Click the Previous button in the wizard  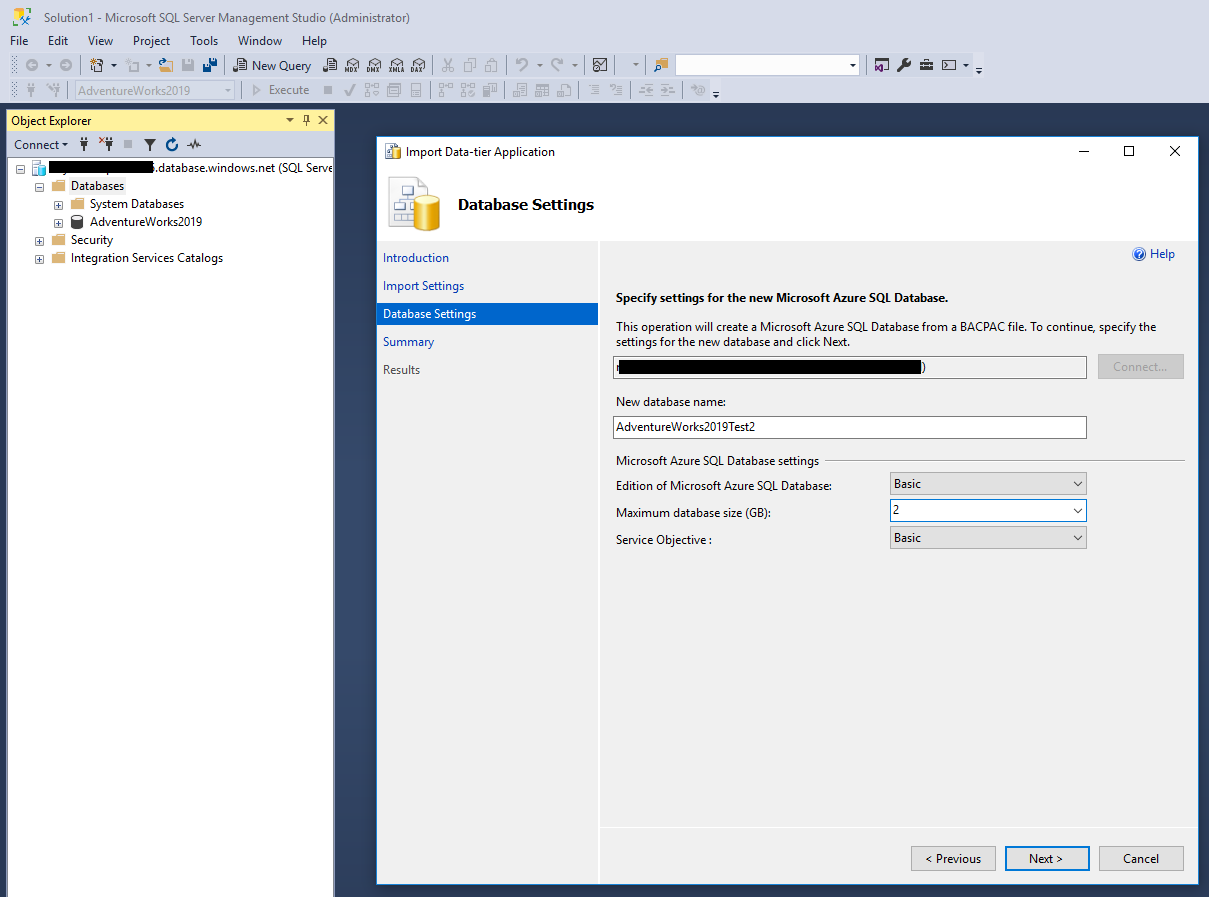(x=953, y=859)
